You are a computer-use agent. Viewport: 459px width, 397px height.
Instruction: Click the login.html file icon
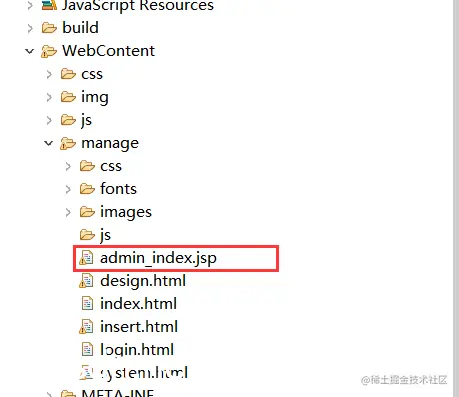pos(87,350)
